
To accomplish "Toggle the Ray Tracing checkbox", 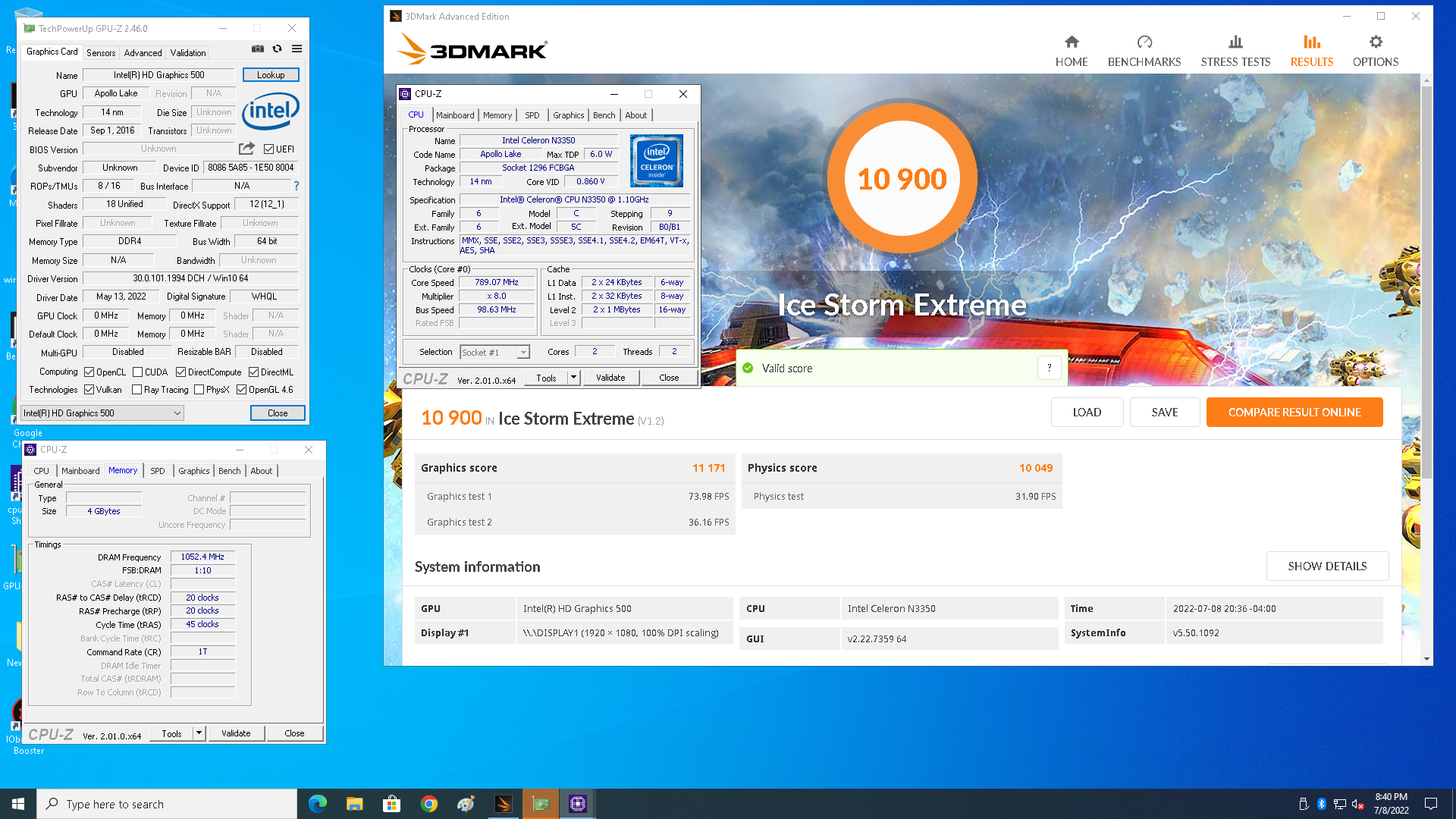I will [136, 390].
